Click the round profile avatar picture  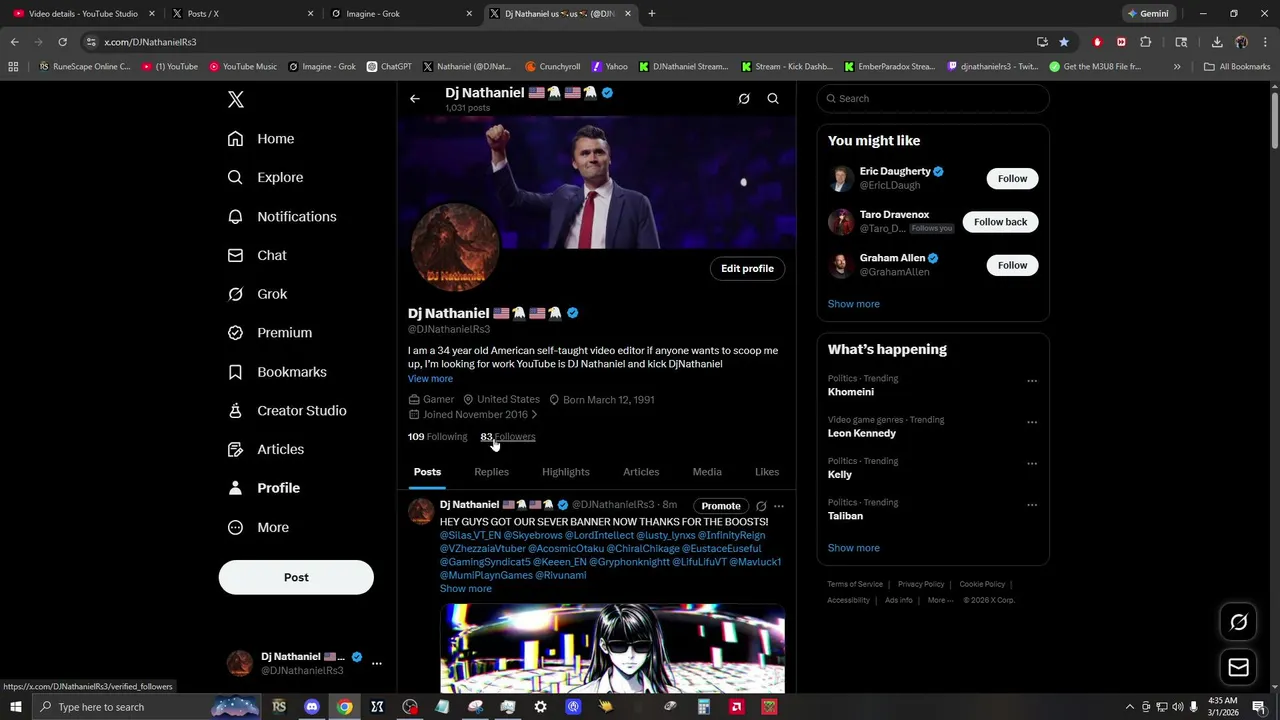(x=455, y=249)
